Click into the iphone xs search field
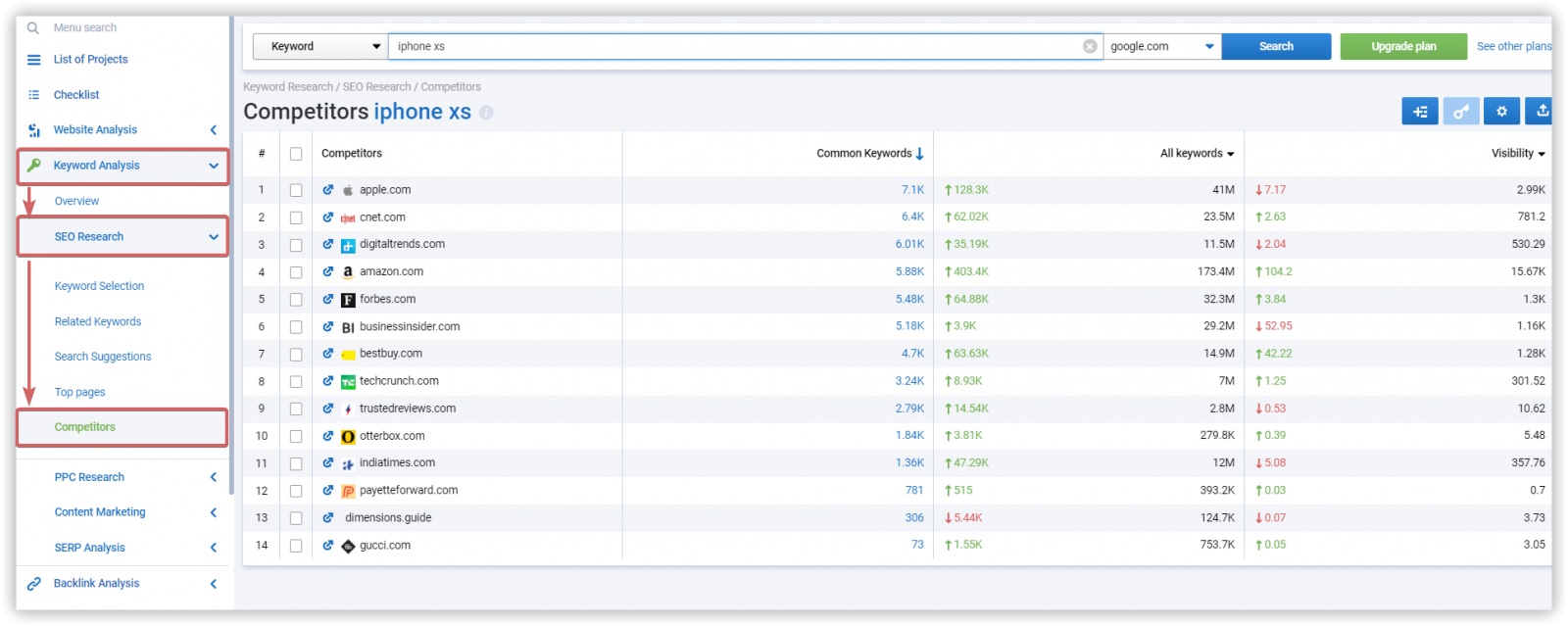Viewport: 1568px width, 626px height. point(735,46)
